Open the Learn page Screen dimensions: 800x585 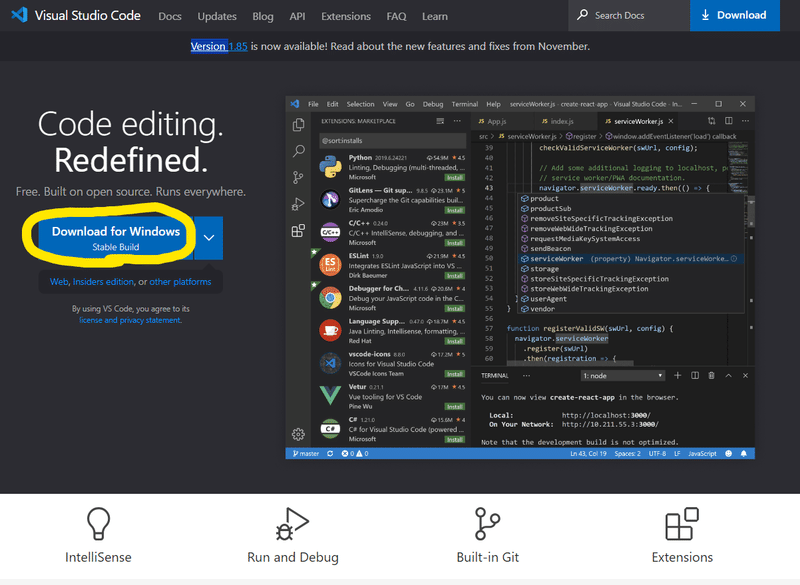435,16
